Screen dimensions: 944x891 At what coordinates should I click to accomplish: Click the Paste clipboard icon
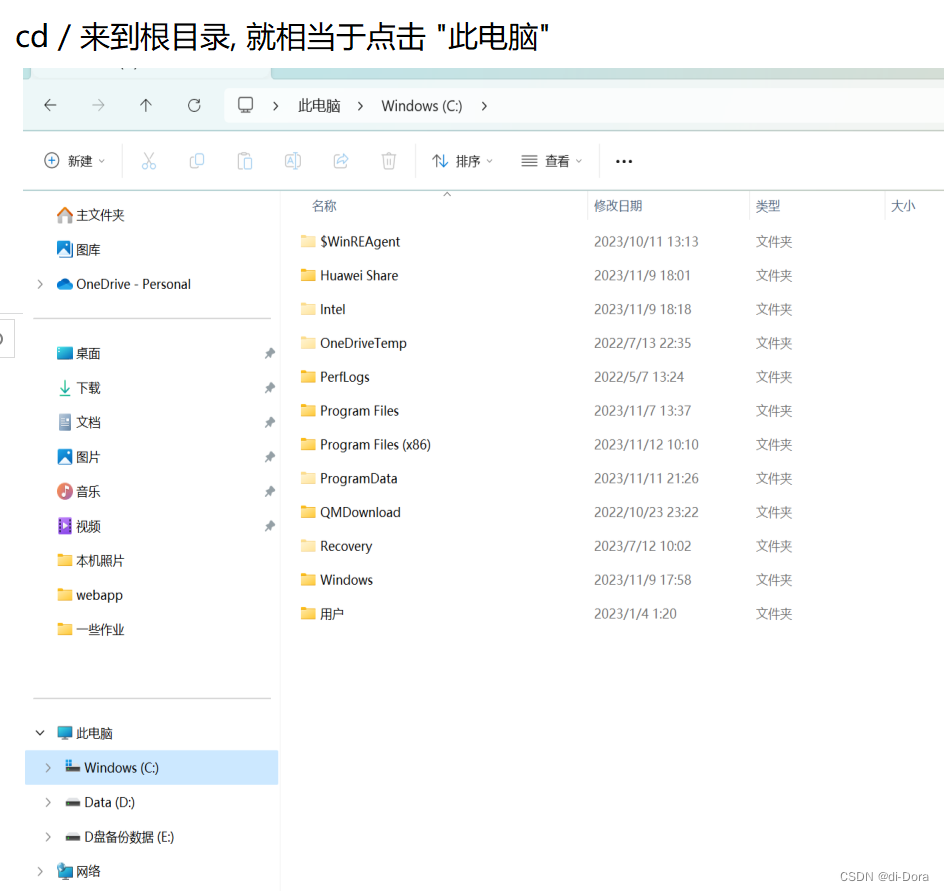coord(244,161)
